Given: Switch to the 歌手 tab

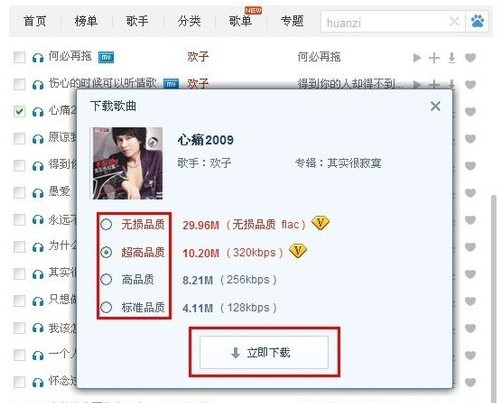Looking at the screenshot, I should (137, 21).
